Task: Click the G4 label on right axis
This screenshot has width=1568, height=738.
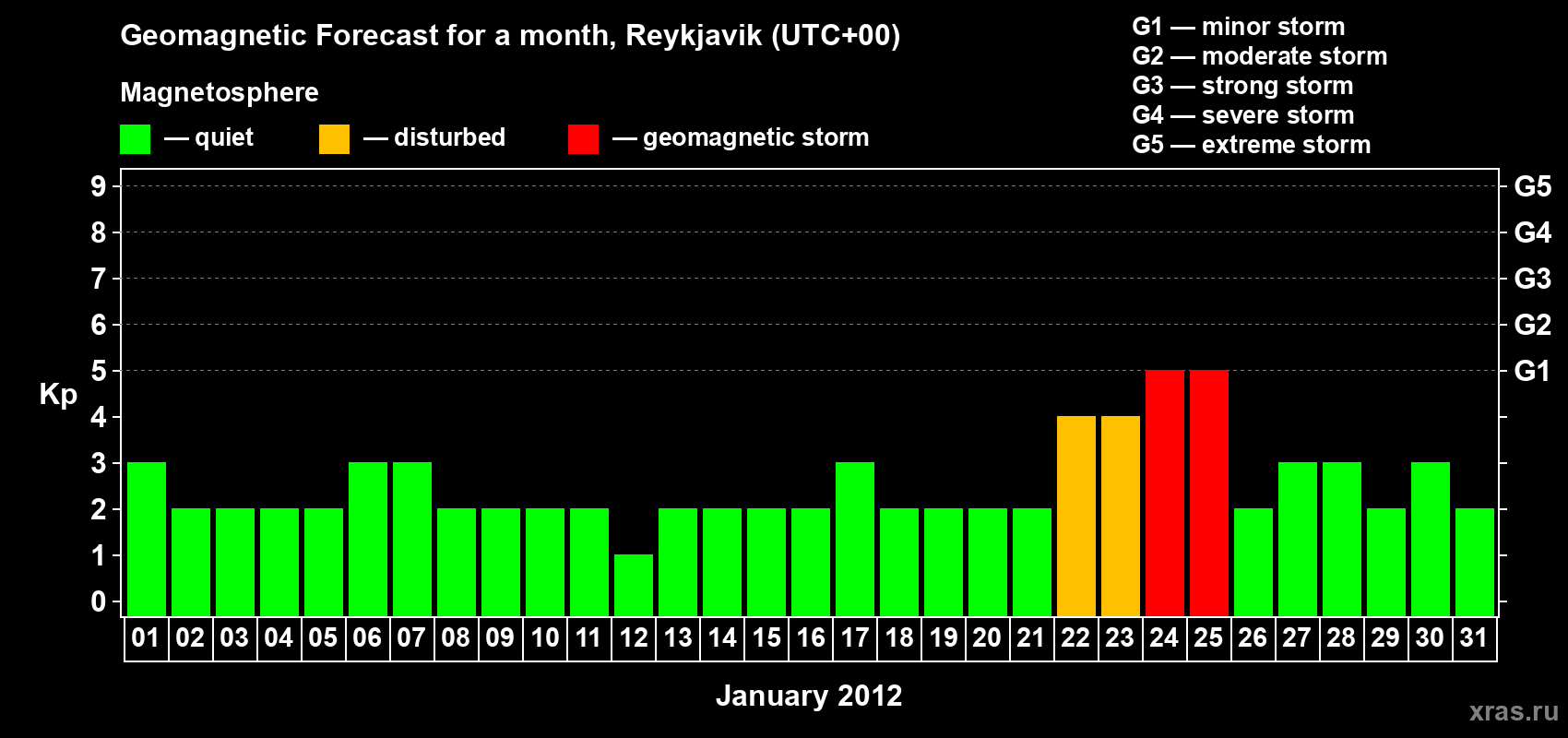Action: point(1533,232)
